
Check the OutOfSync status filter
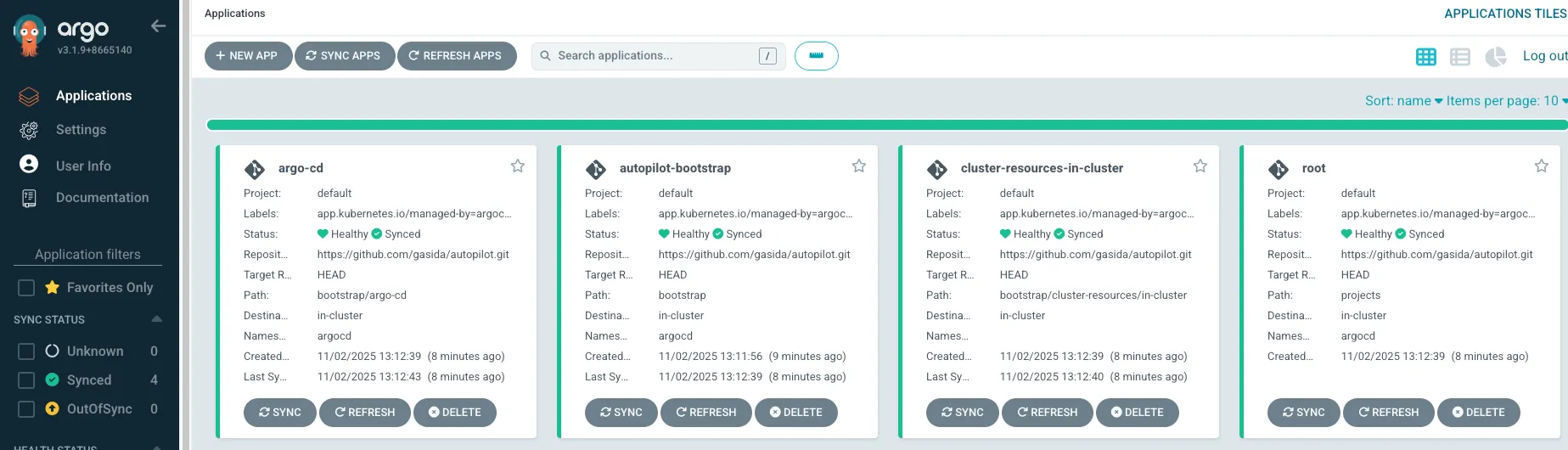(x=26, y=409)
